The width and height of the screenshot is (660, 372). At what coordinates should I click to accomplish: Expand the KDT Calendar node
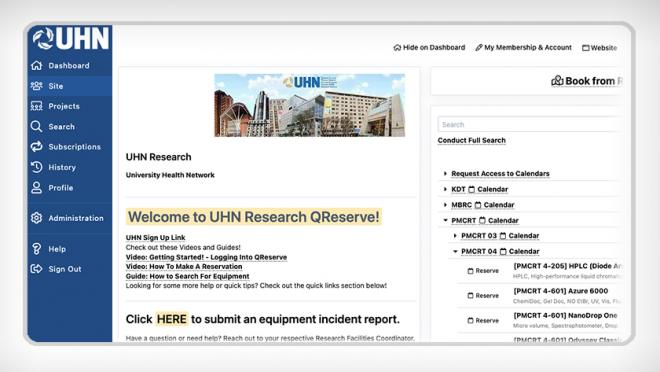click(x=445, y=189)
